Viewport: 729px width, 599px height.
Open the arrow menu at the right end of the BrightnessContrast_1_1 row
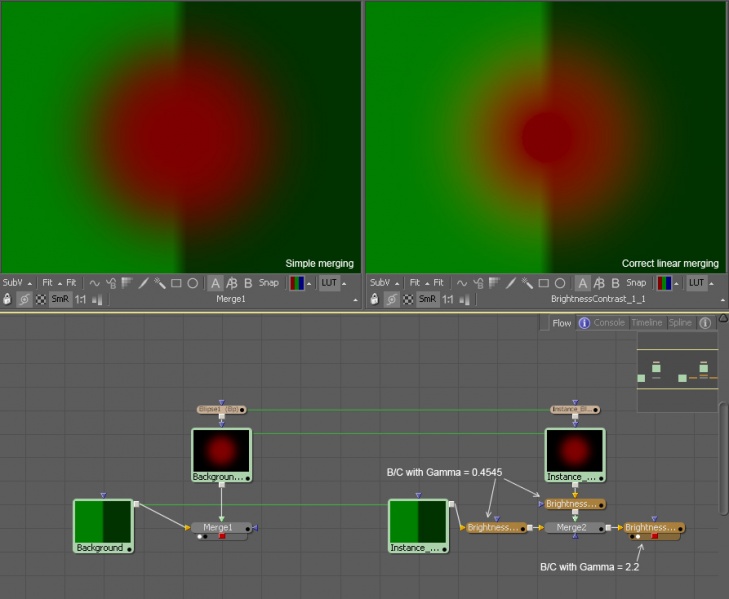tap(723, 300)
